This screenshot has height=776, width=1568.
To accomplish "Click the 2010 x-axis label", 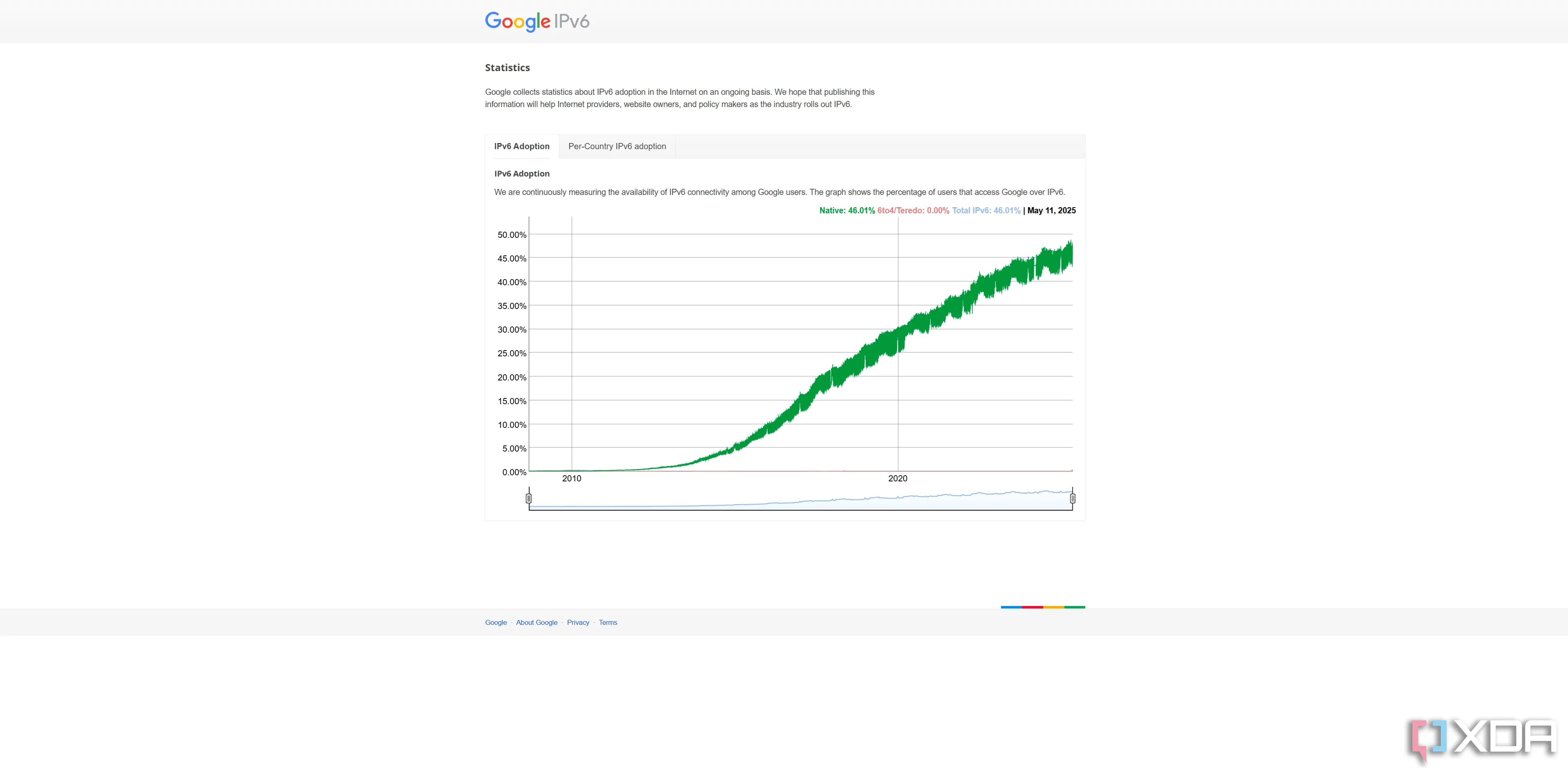I will click(572, 479).
